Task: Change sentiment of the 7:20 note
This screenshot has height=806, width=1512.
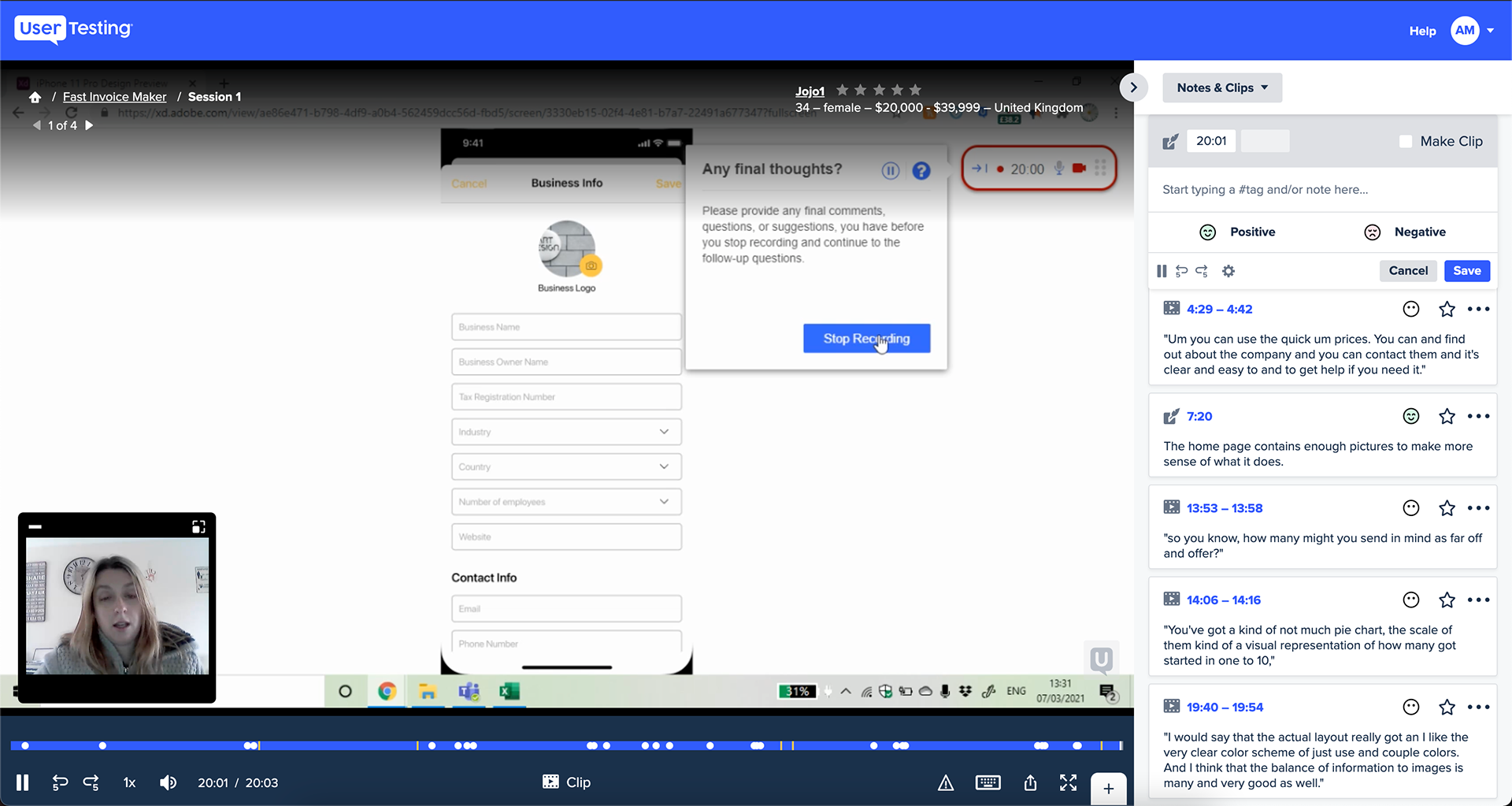Action: [x=1411, y=416]
